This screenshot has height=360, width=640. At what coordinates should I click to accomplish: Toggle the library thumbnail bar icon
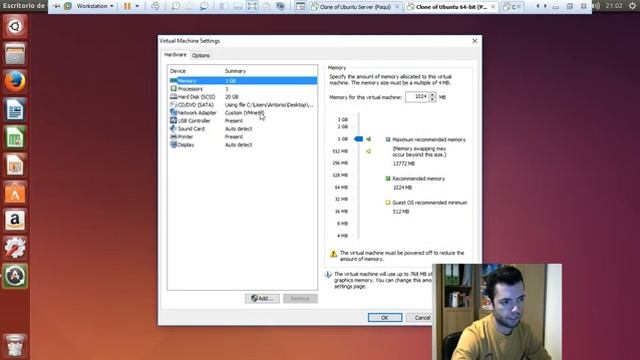300,6
